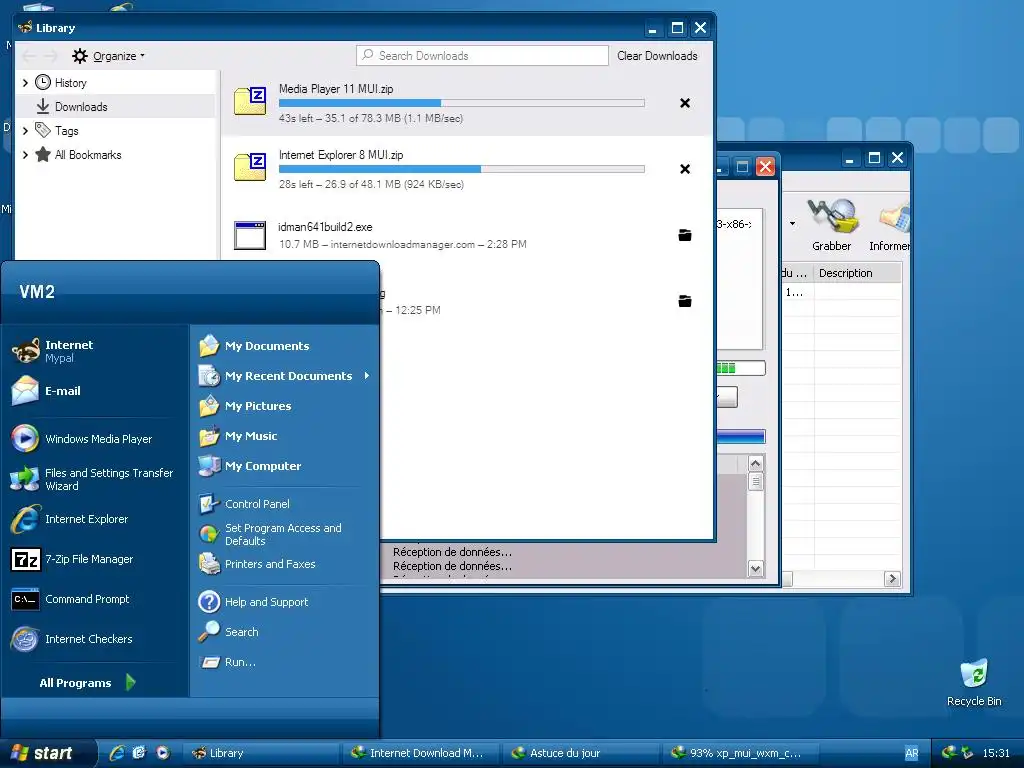This screenshot has width=1024, height=768.
Task: Click Windows Media Player quick launch icon
Action: click(x=163, y=753)
